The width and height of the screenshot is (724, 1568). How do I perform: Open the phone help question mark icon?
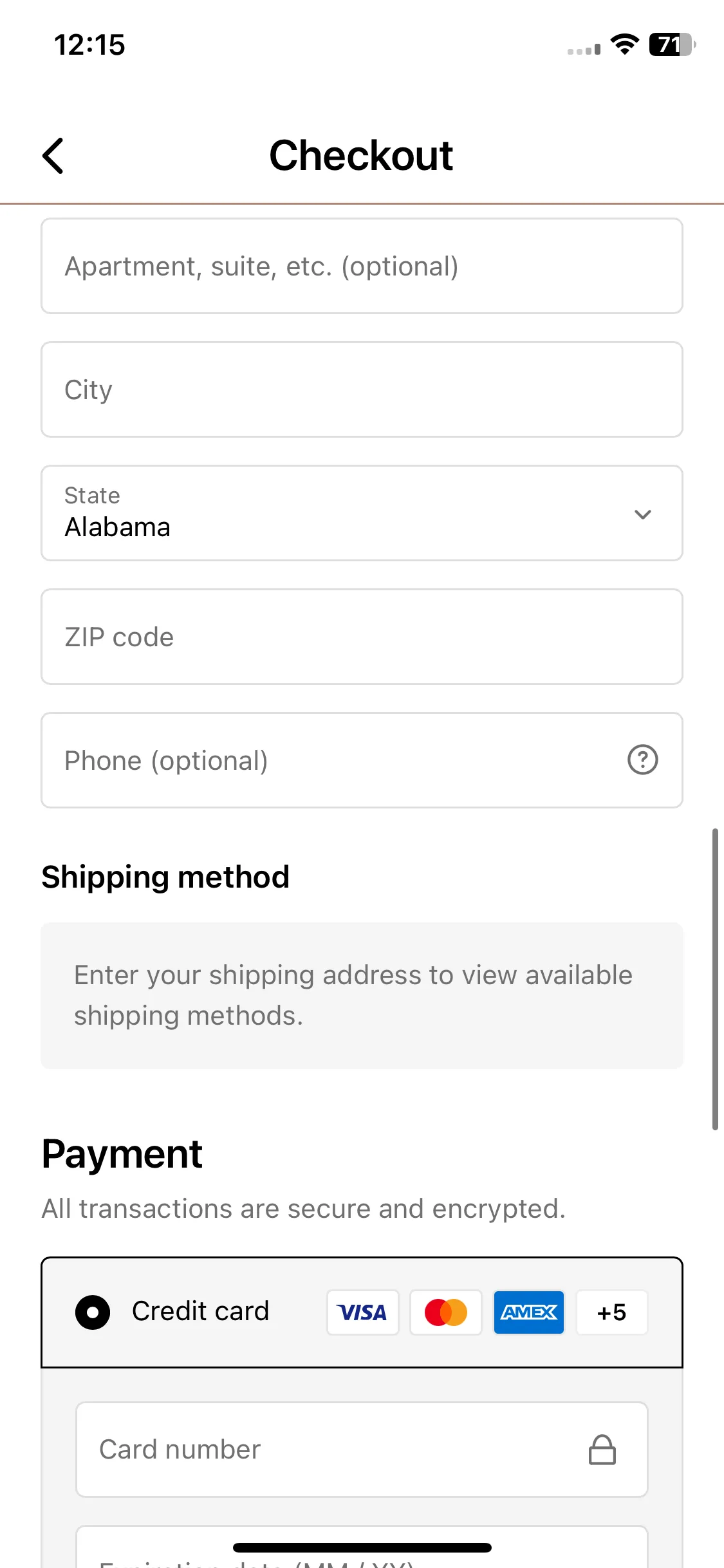click(642, 760)
